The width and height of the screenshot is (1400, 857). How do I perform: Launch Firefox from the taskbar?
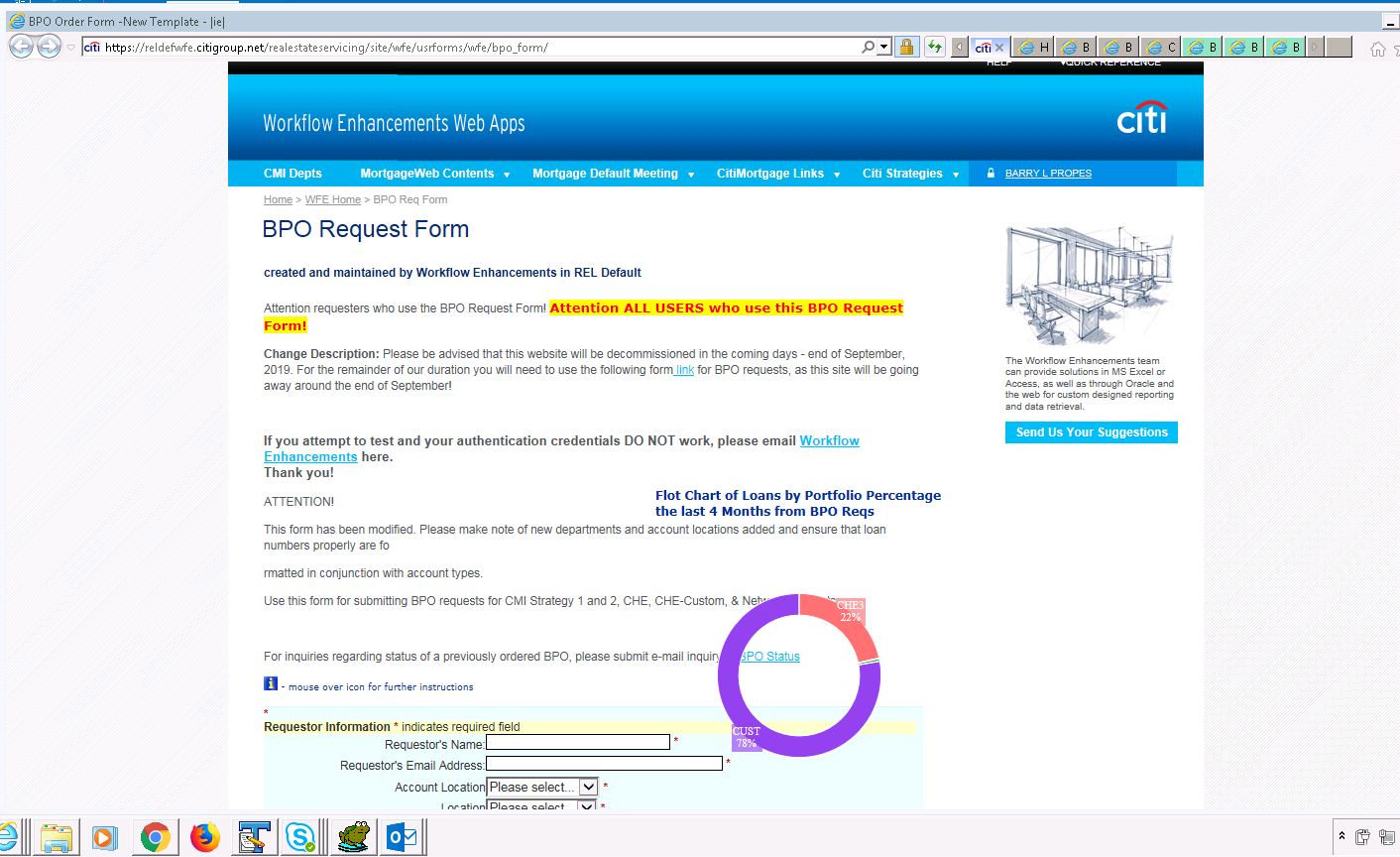205,837
